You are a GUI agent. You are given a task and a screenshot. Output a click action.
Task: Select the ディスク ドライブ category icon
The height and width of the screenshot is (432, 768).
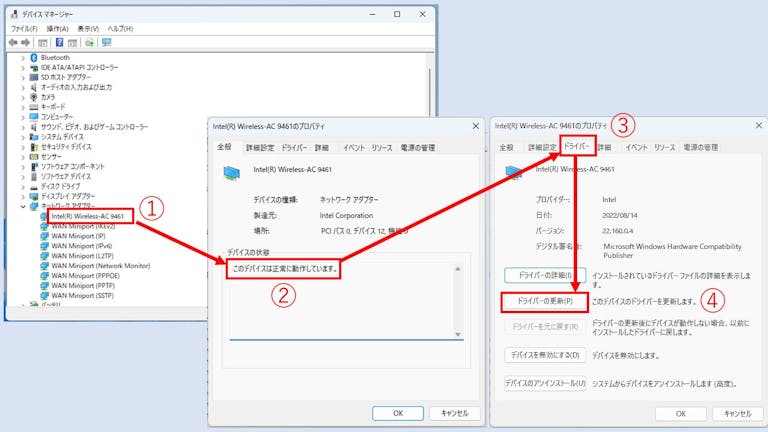34,186
